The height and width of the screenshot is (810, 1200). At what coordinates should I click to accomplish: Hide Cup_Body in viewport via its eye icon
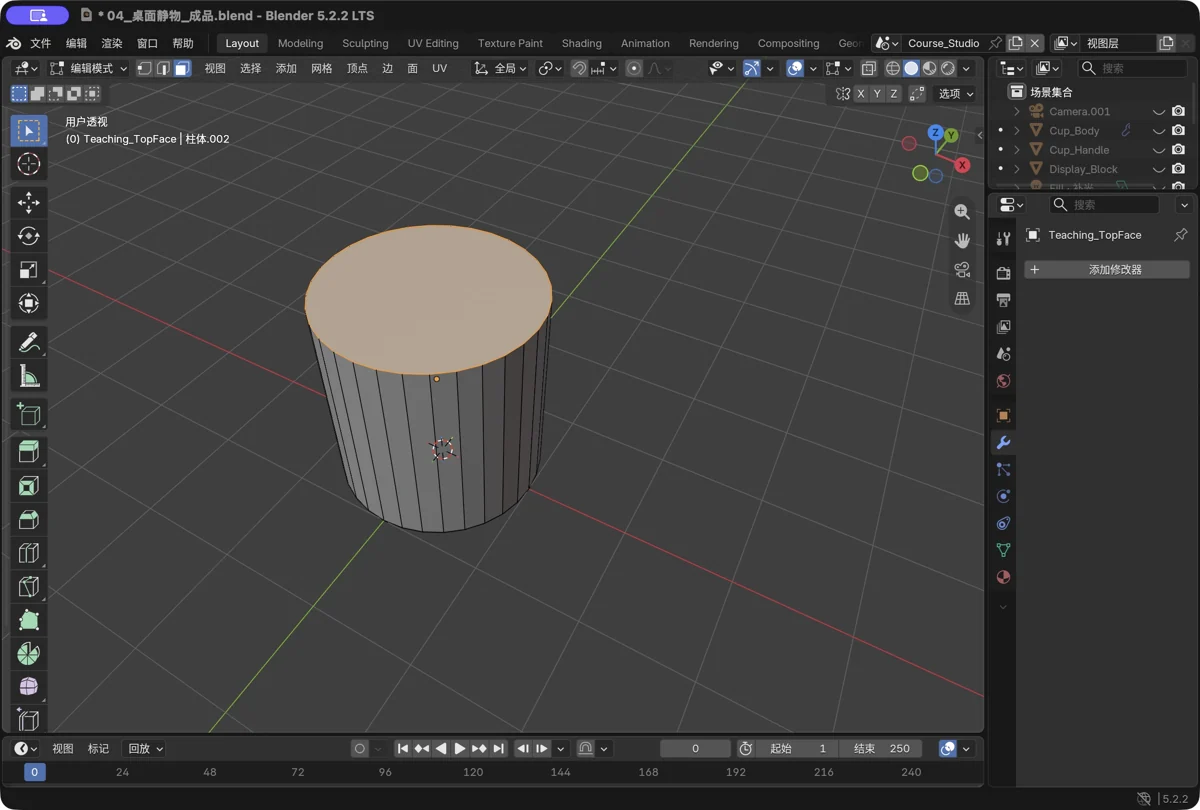pyautogui.click(x=1159, y=131)
